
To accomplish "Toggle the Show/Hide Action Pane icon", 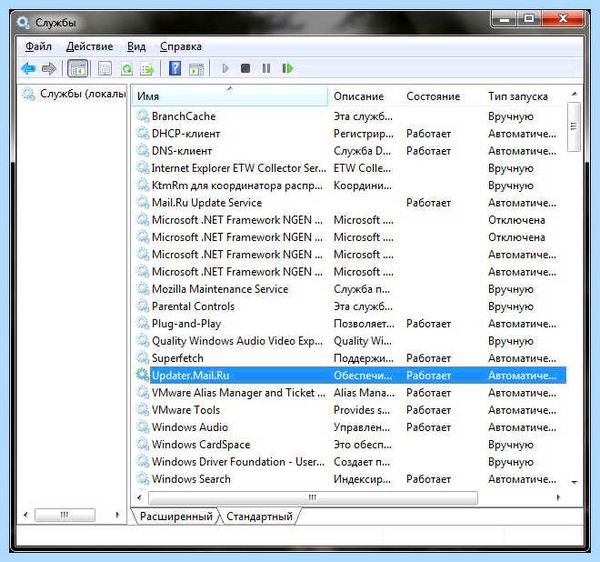I will pos(196,69).
